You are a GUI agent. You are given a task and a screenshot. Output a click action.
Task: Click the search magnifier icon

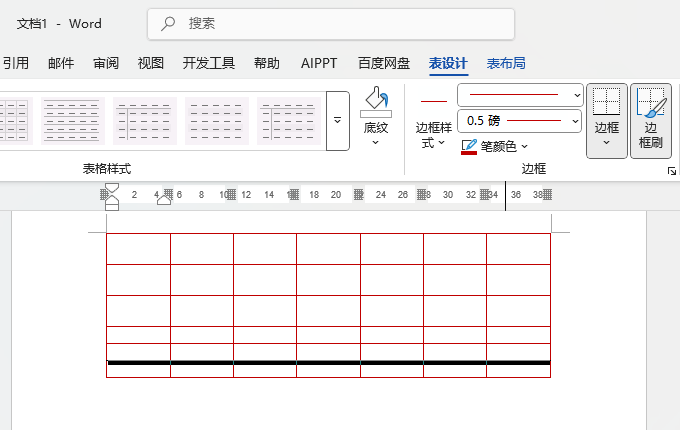[x=168, y=23]
